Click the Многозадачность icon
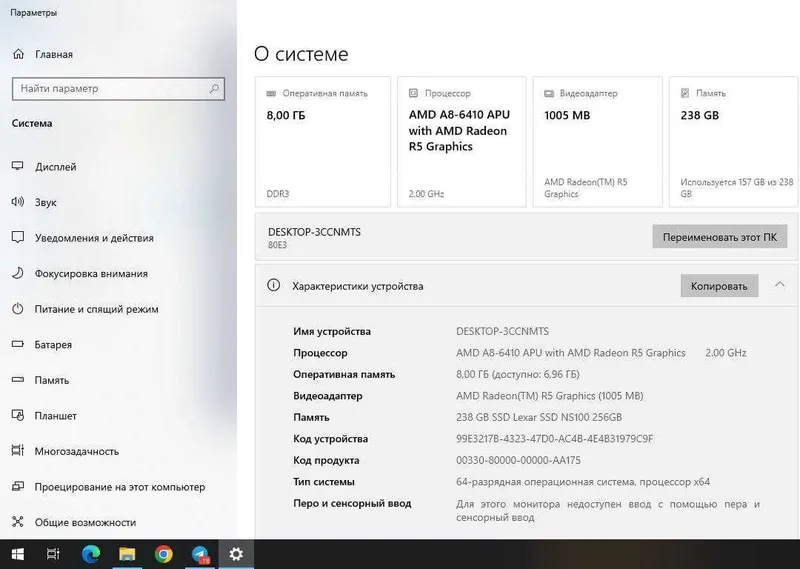Viewport: 800px width, 569px height. 18,451
